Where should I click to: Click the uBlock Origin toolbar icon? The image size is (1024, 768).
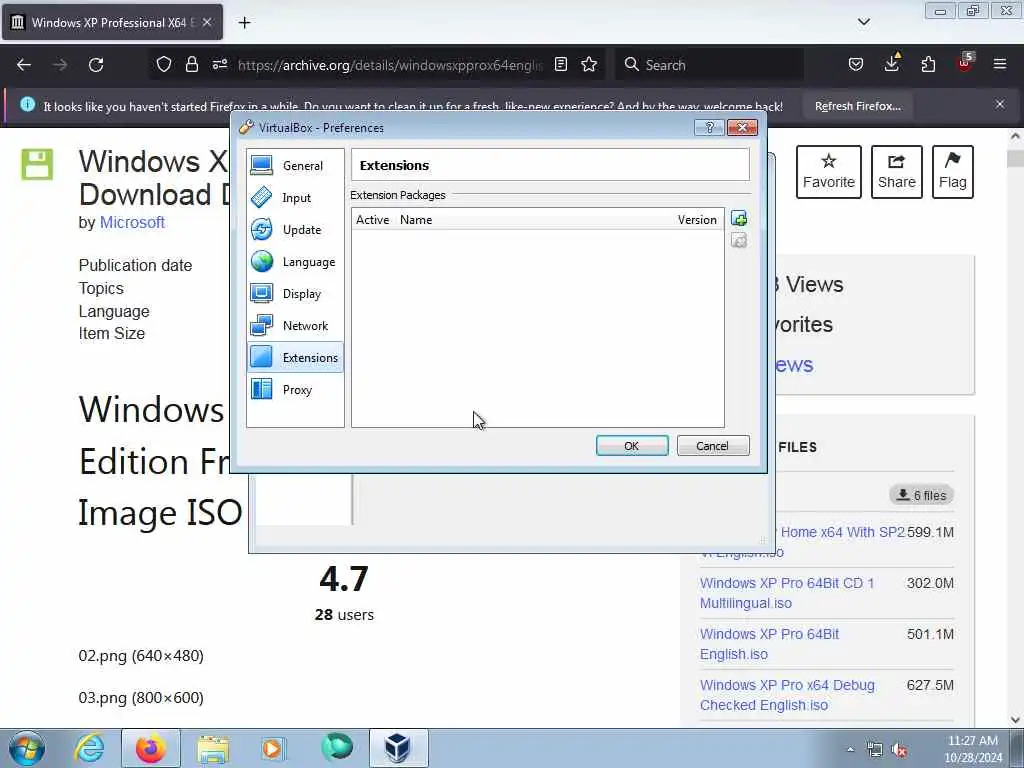pos(965,64)
